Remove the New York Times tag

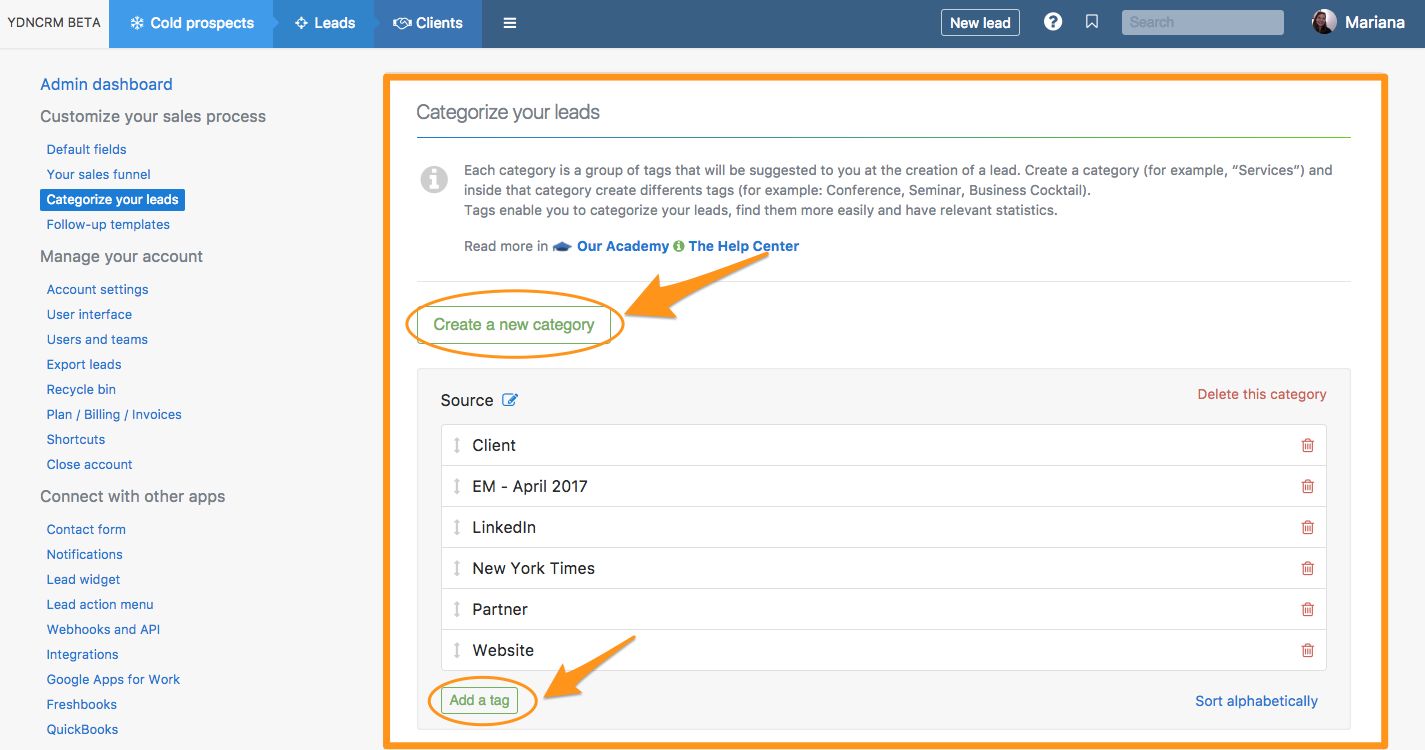[x=1307, y=568]
